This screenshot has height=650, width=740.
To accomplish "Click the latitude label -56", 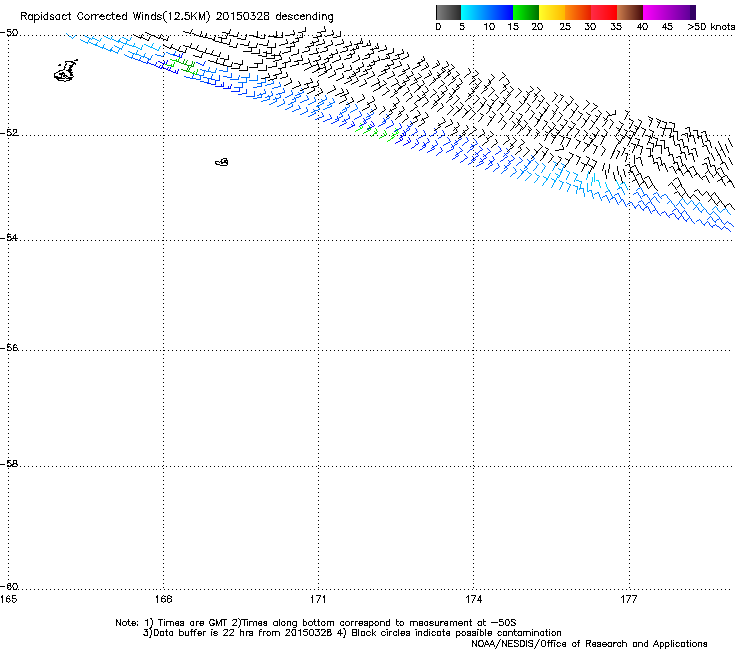I will coord(9,347).
